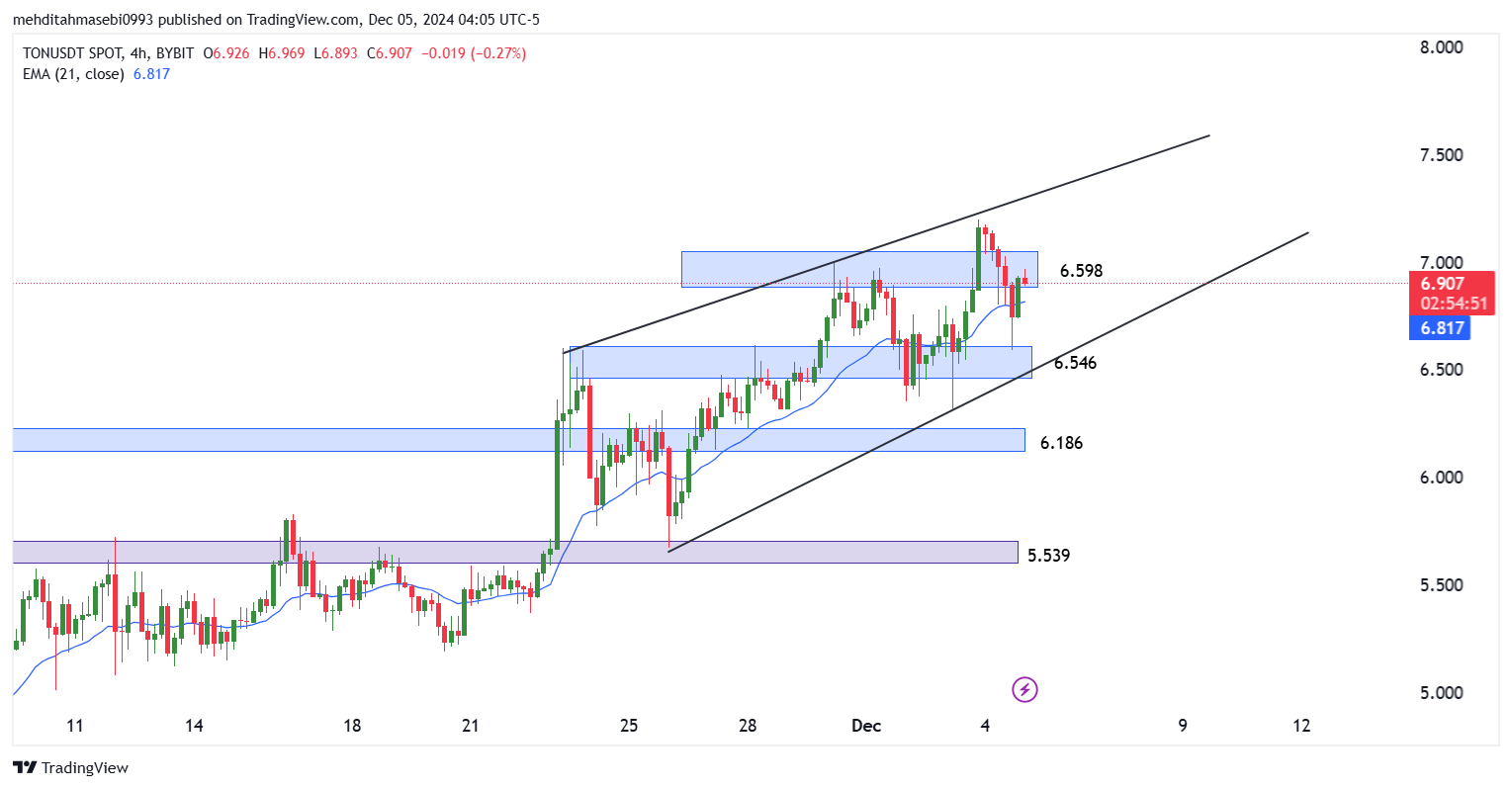This screenshot has height=789, width=1512.
Task: Click the TradingView logo at bottom left
Action: point(70,767)
